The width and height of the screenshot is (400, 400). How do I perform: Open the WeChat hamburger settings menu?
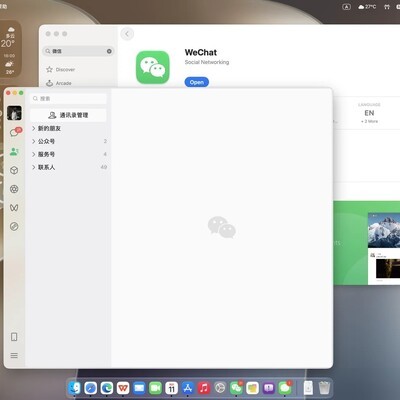tap(14, 355)
